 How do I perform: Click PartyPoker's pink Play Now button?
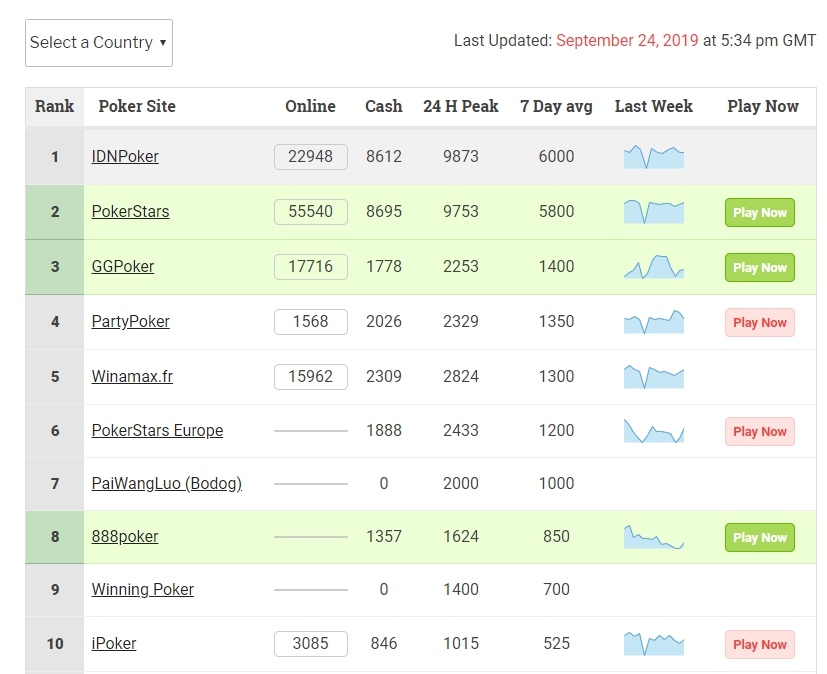(759, 322)
